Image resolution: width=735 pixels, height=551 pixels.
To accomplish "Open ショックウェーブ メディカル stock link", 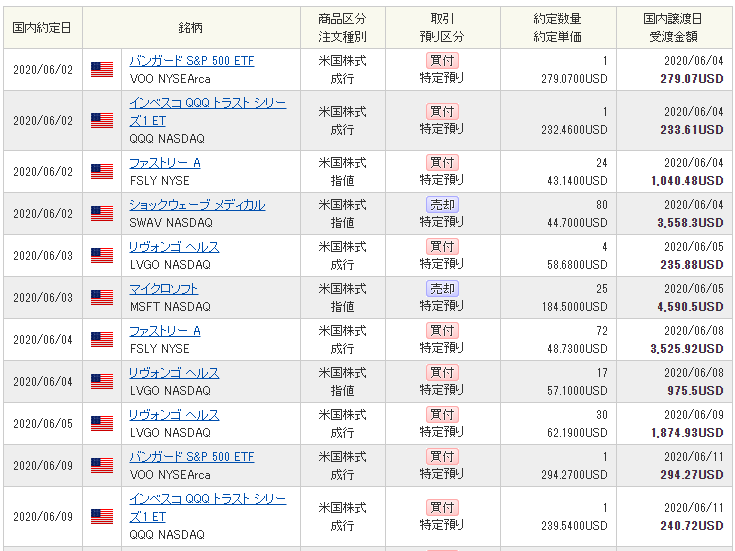I will tap(197, 205).
